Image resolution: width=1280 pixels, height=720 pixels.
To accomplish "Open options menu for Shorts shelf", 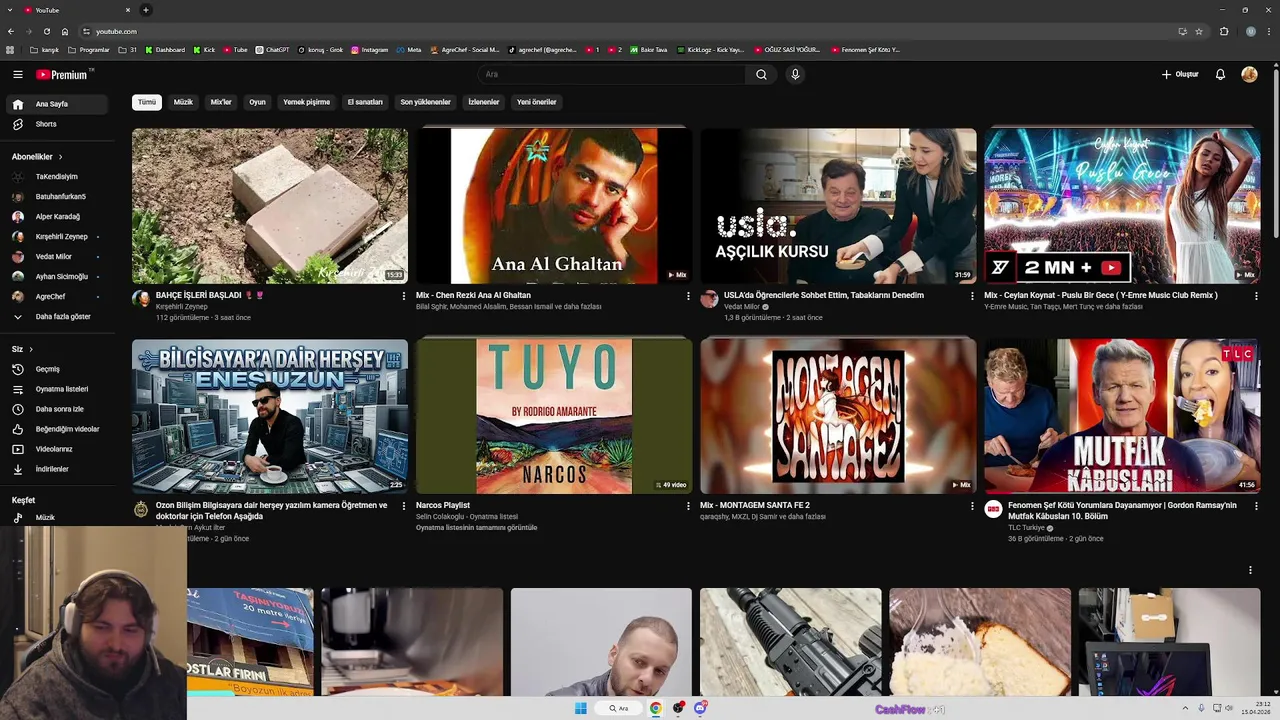I will pos(1250,570).
